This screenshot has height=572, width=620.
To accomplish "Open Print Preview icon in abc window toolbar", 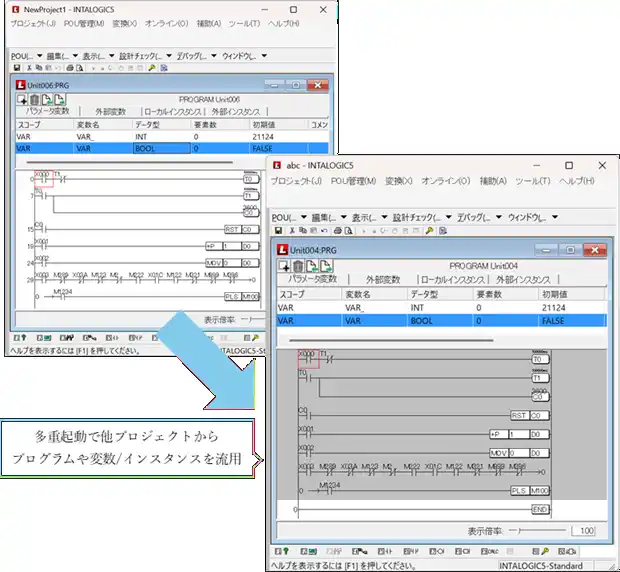I will [348, 230].
